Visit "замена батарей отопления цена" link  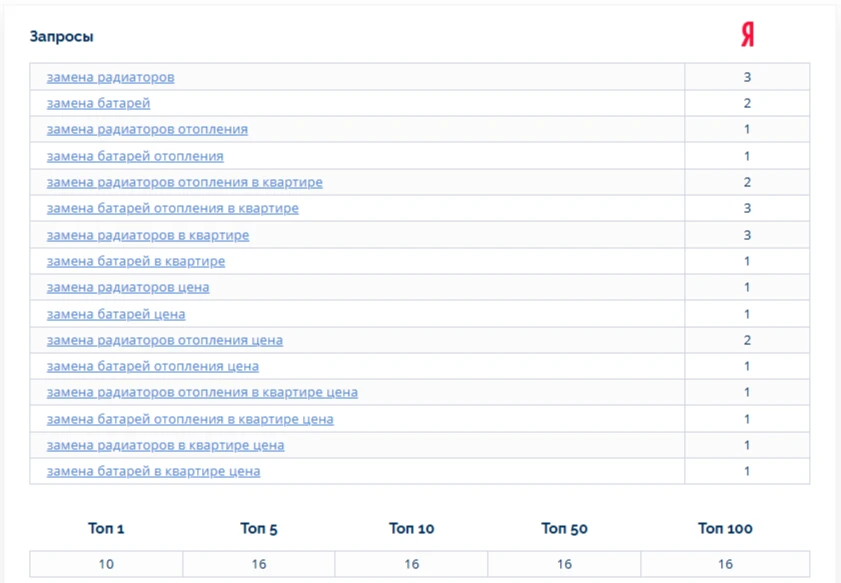(x=153, y=366)
